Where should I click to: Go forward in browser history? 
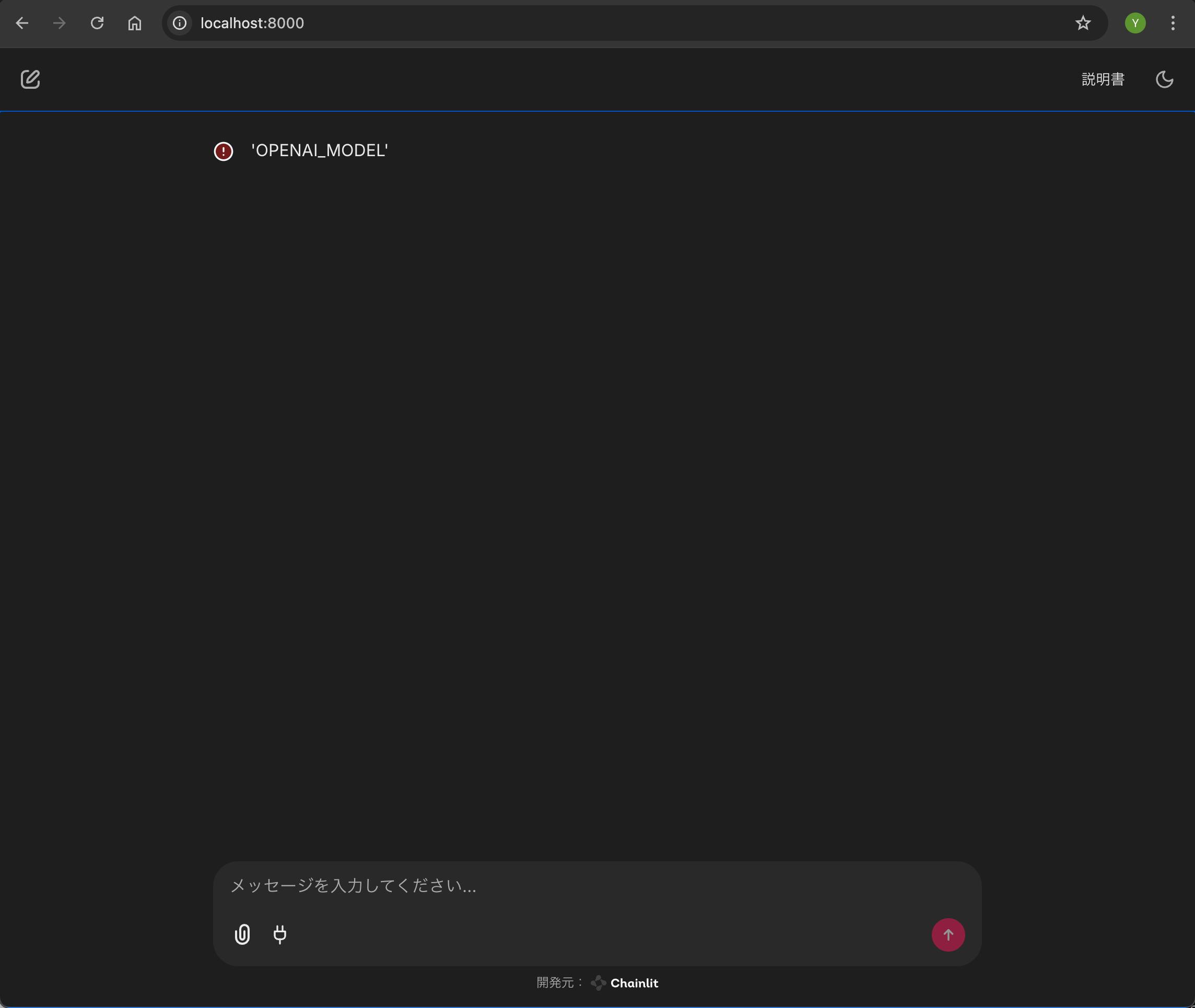coord(60,23)
